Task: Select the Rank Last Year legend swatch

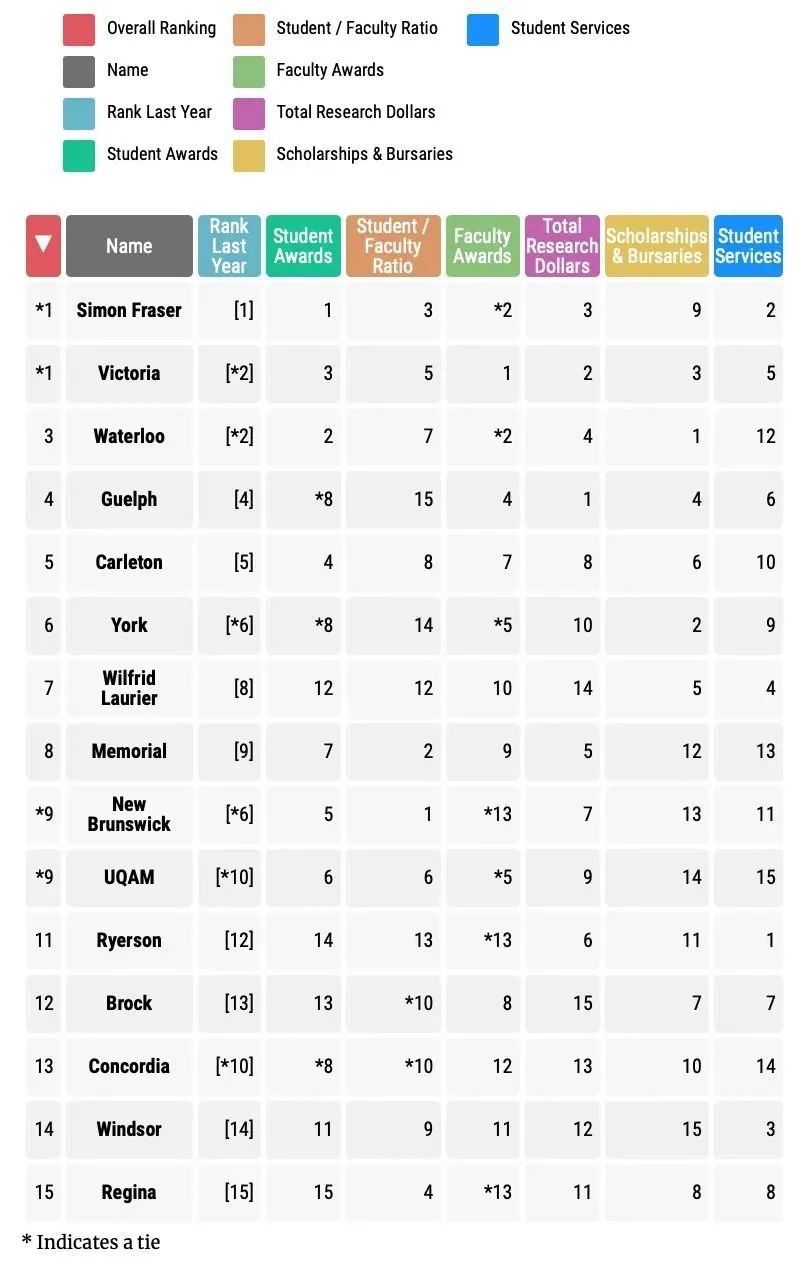Action: pos(79,114)
